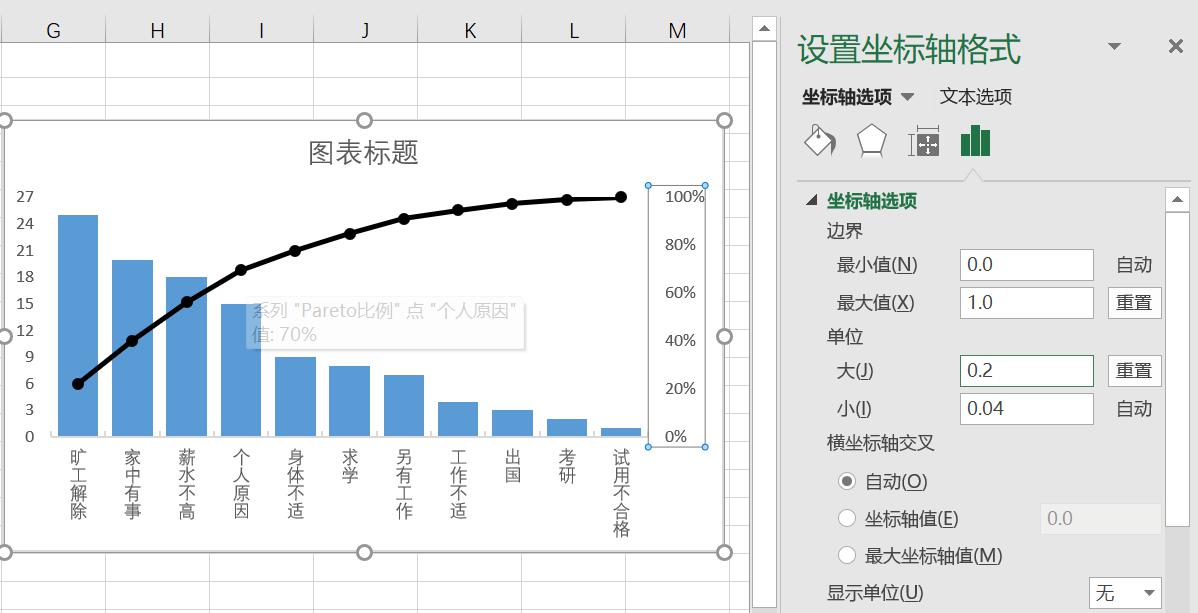1198x613 pixels.
Task: Click the Pareto line point at 旷工解除
Action: coord(78,384)
